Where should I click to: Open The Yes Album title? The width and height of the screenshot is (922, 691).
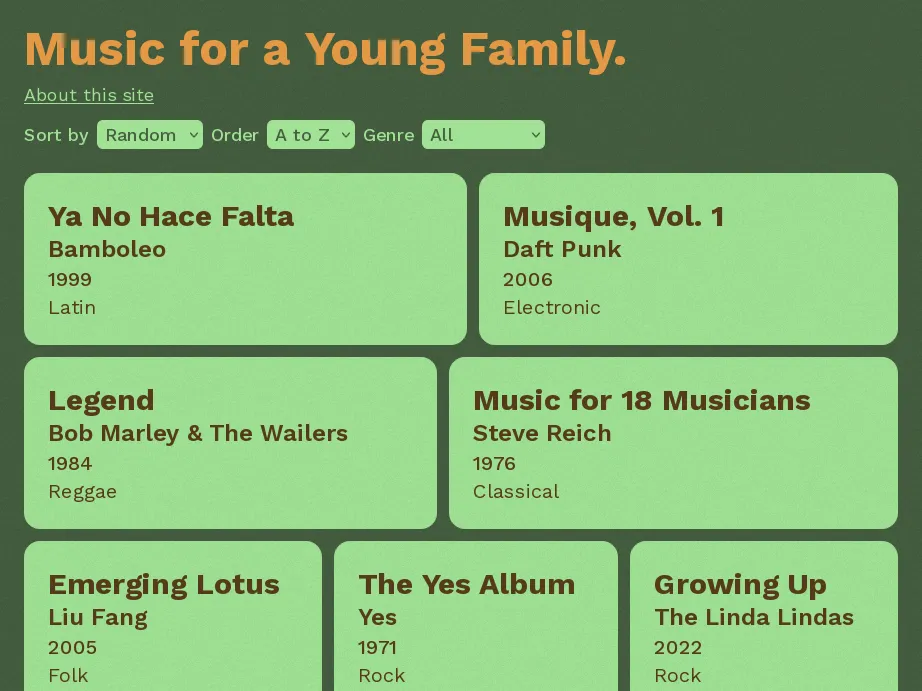(x=466, y=584)
